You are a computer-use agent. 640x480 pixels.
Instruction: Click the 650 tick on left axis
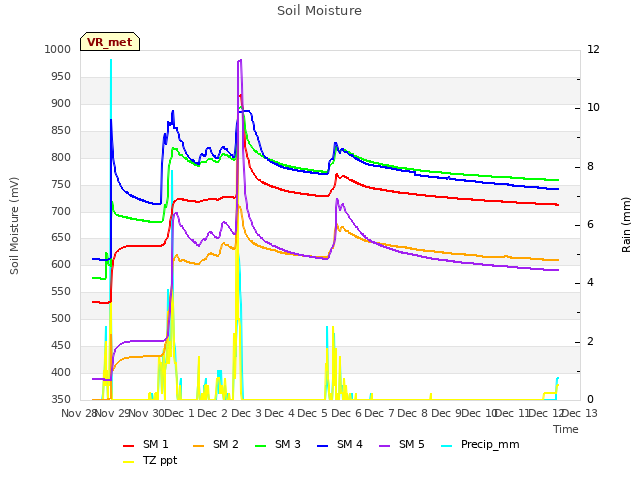point(61,237)
